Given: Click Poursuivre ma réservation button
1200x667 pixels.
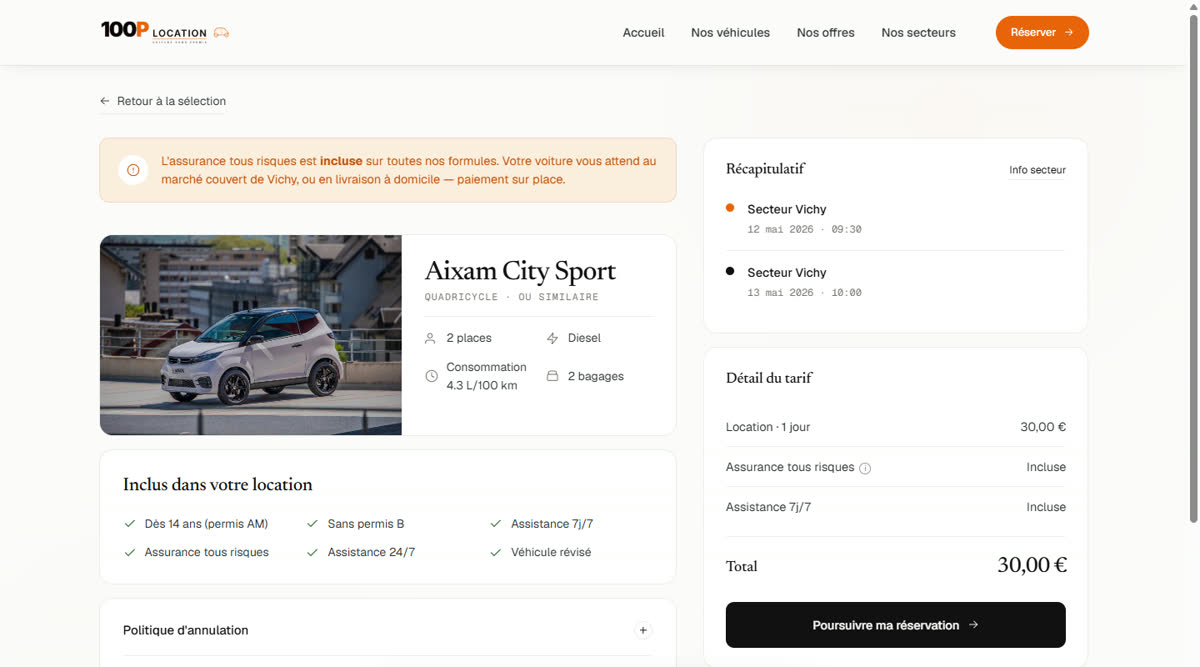Looking at the screenshot, I should click(x=895, y=625).
